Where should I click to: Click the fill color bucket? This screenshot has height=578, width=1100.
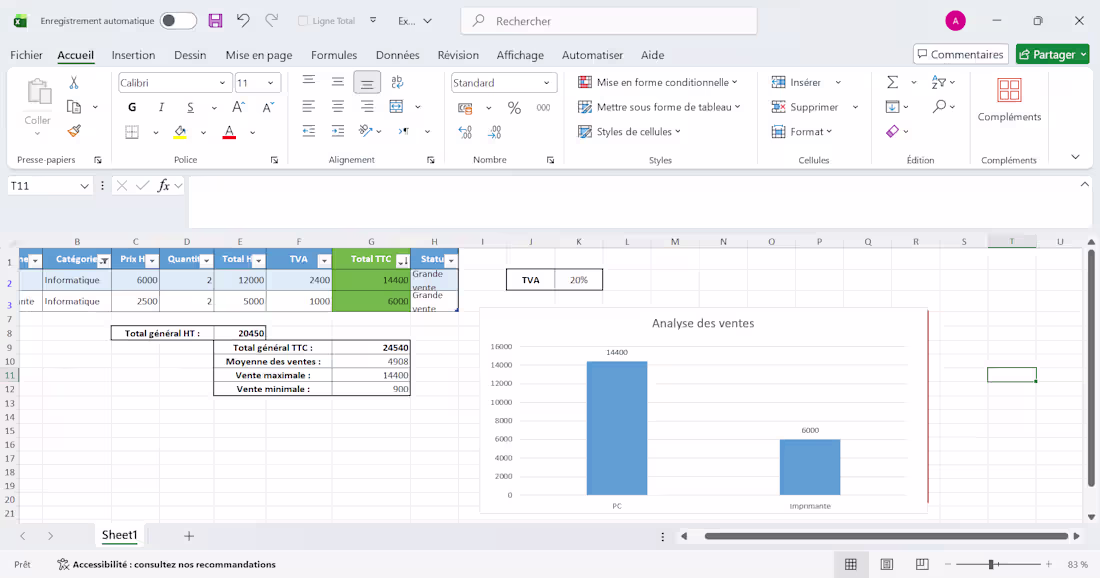[180, 132]
